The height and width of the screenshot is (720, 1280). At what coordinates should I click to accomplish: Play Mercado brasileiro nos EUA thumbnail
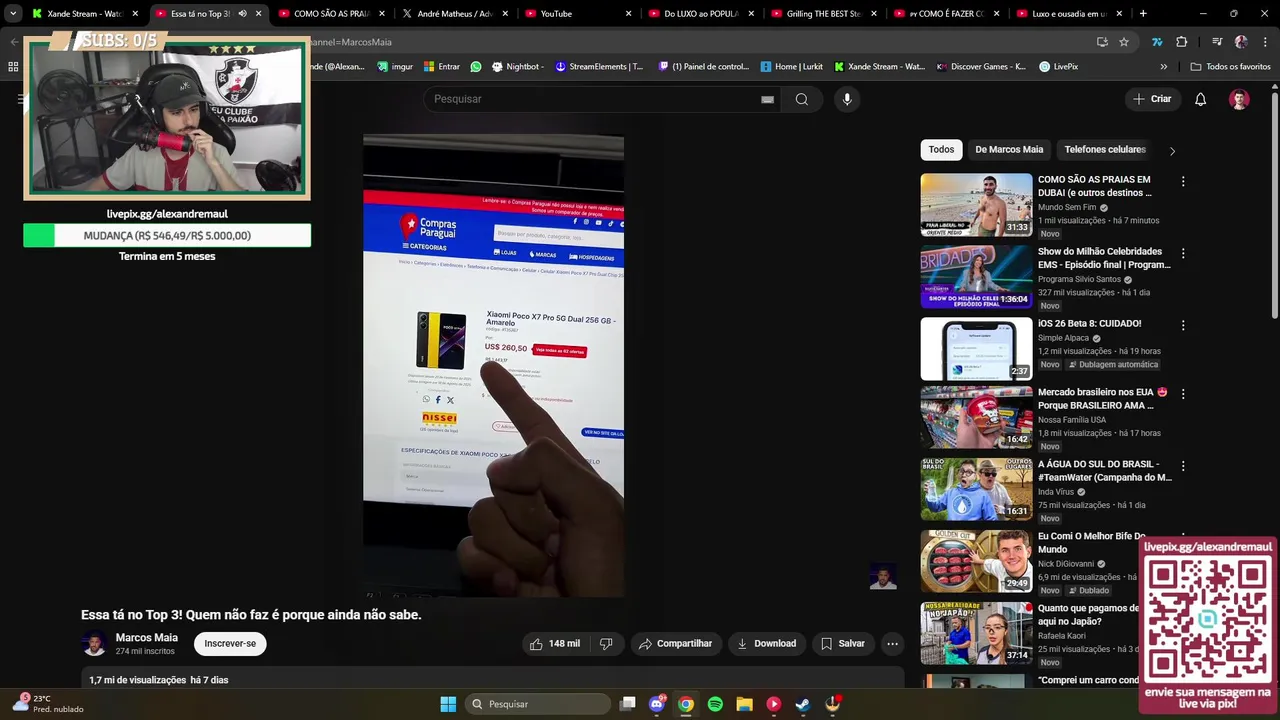976,417
